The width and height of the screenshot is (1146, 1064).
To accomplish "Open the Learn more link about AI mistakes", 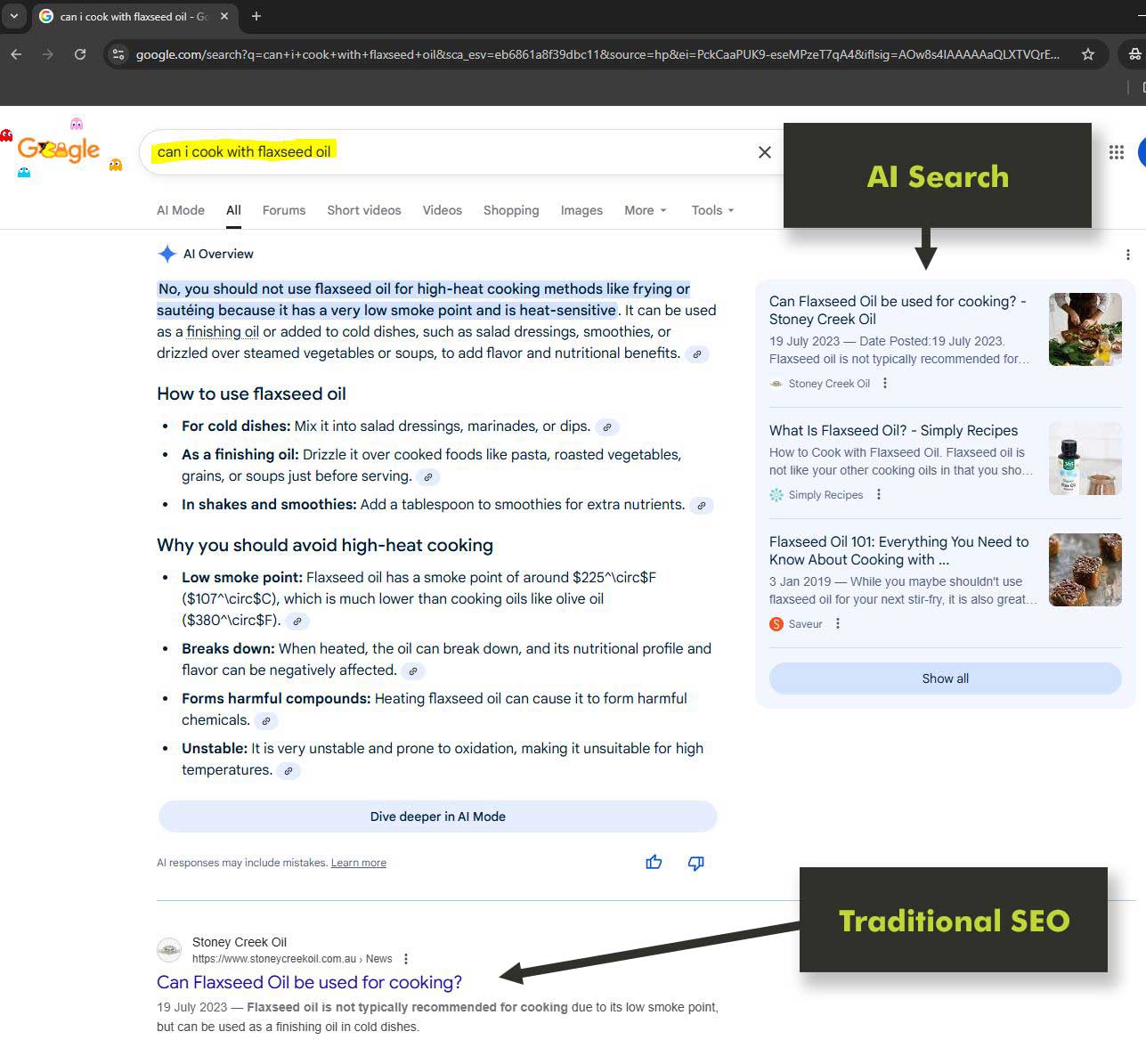I will 358,862.
